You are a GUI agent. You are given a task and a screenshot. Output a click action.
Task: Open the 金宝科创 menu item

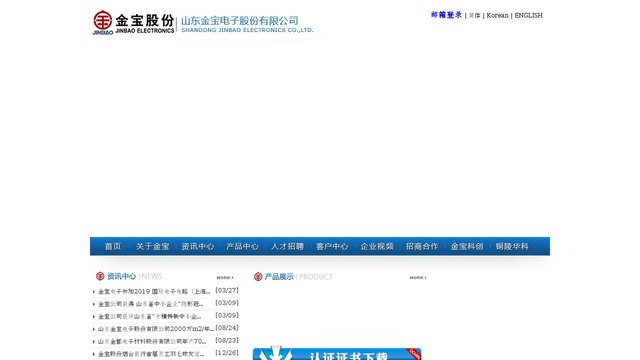click(x=467, y=246)
